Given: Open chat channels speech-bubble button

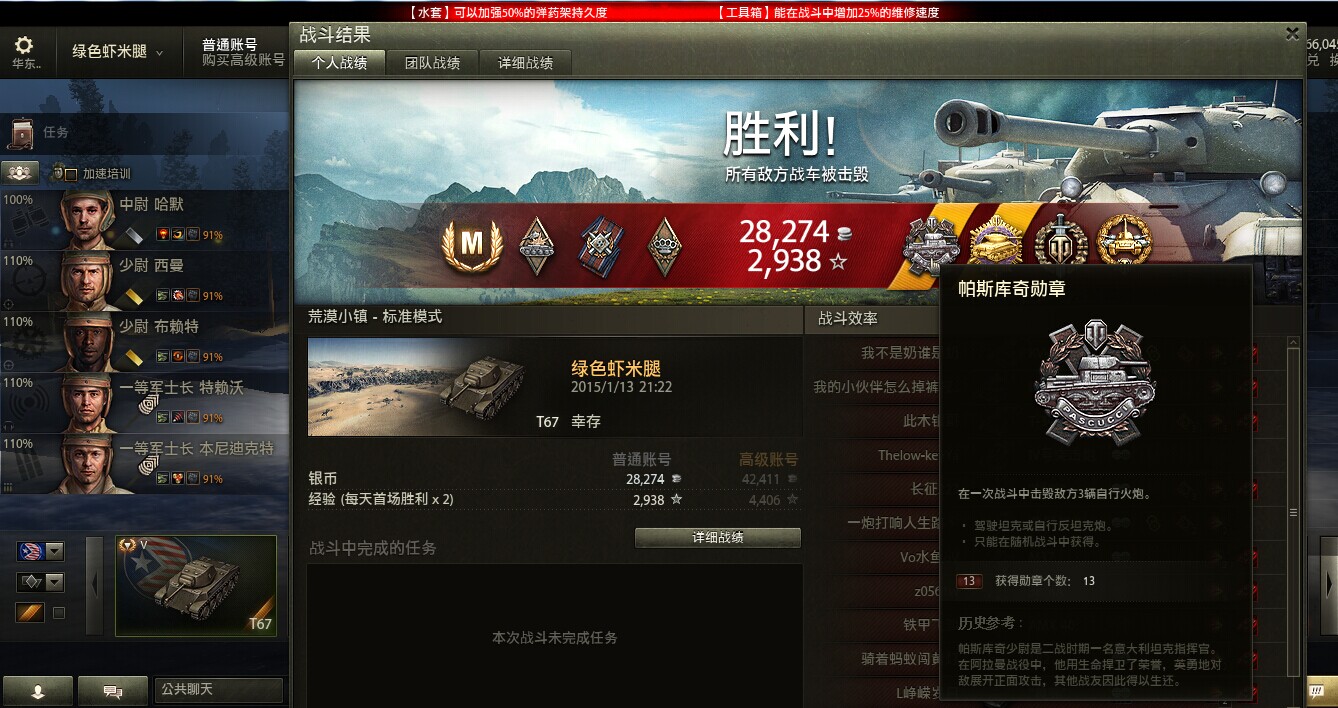Looking at the screenshot, I should tap(112, 690).
